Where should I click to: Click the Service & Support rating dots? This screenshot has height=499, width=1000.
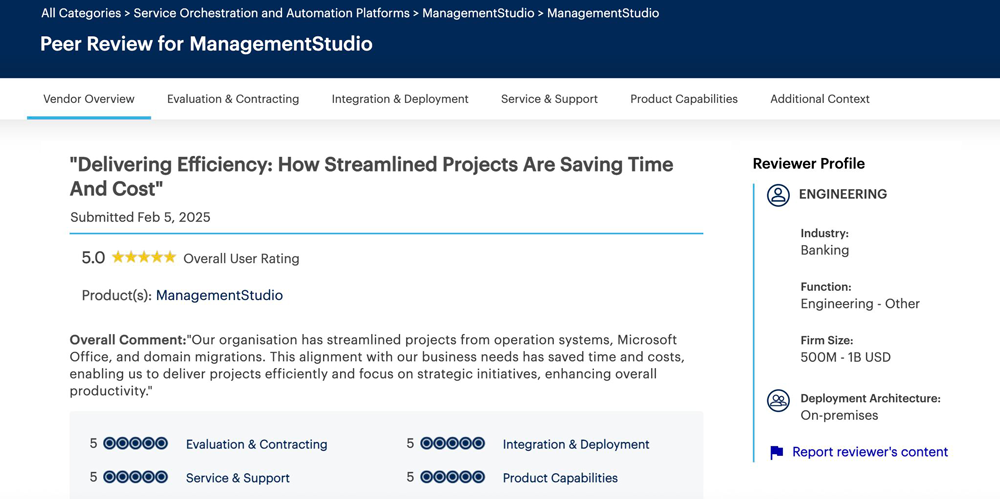click(x=135, y=478)
